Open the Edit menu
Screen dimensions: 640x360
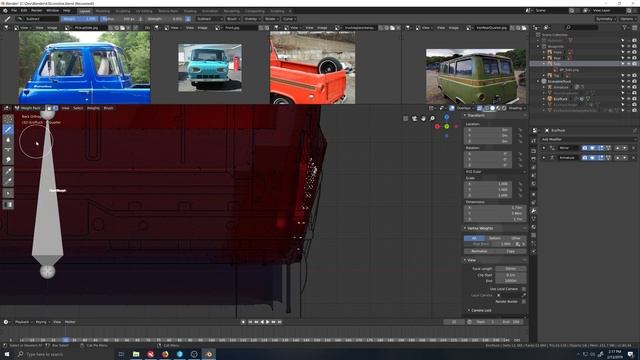click(x=24, y=11)
